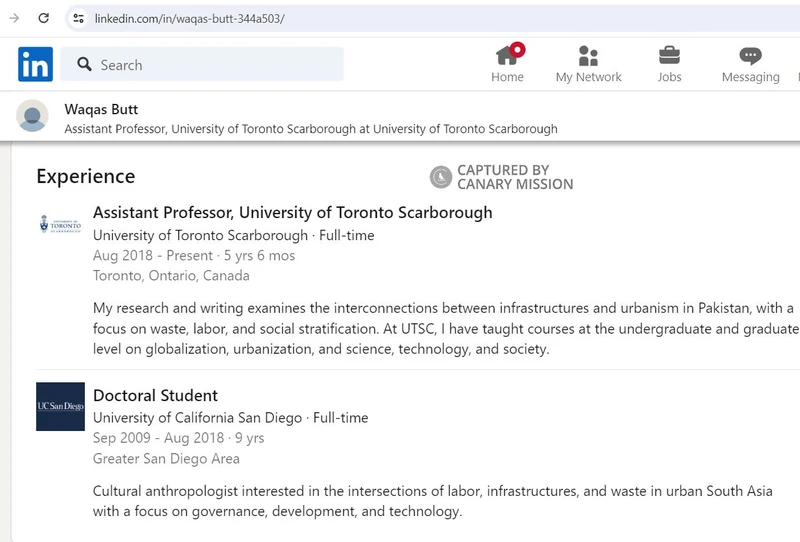Screen dimensions: 800x542
Task: Go to My Network
Action: 588,57
